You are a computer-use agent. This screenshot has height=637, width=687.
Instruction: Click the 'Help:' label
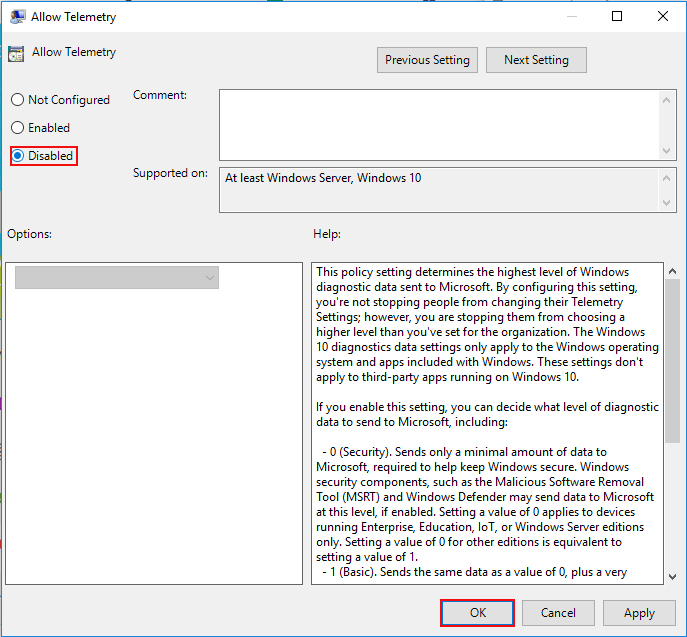tap(327, 234)
